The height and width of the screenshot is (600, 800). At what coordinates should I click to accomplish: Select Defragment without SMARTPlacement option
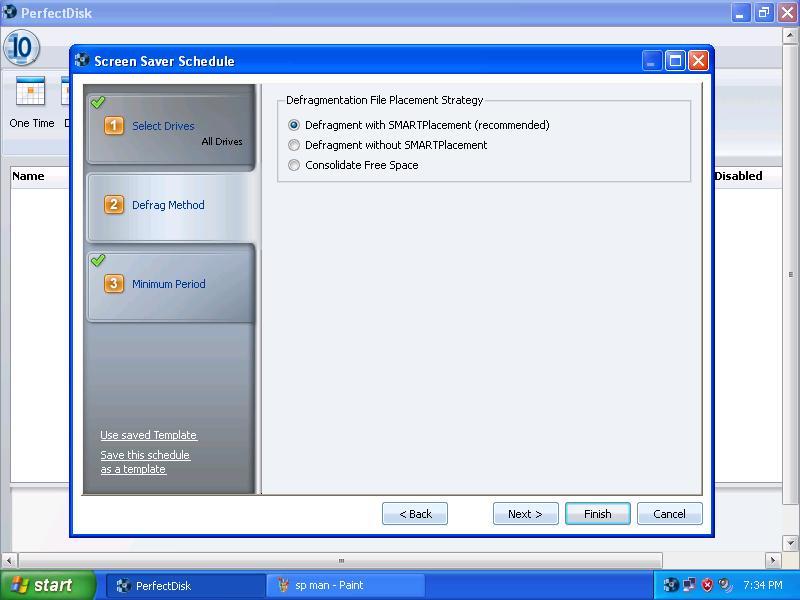294,145
